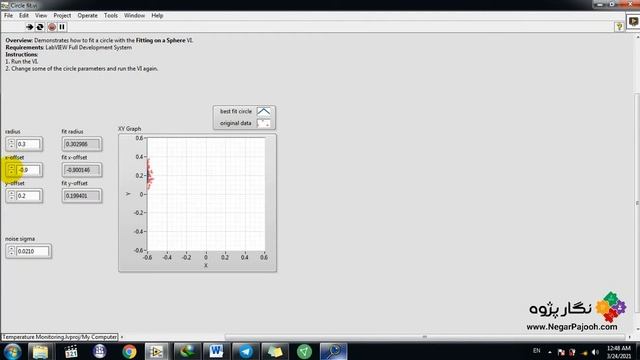Show hidden tray icons arrow
Screen dimensions: 640x360
549,352
